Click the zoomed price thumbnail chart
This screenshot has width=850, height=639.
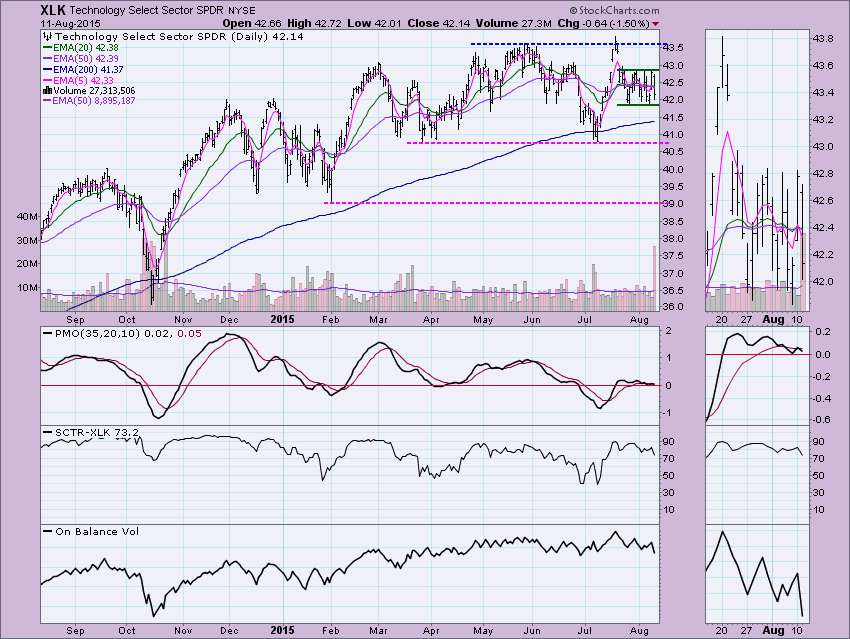[x=757, y=171]
